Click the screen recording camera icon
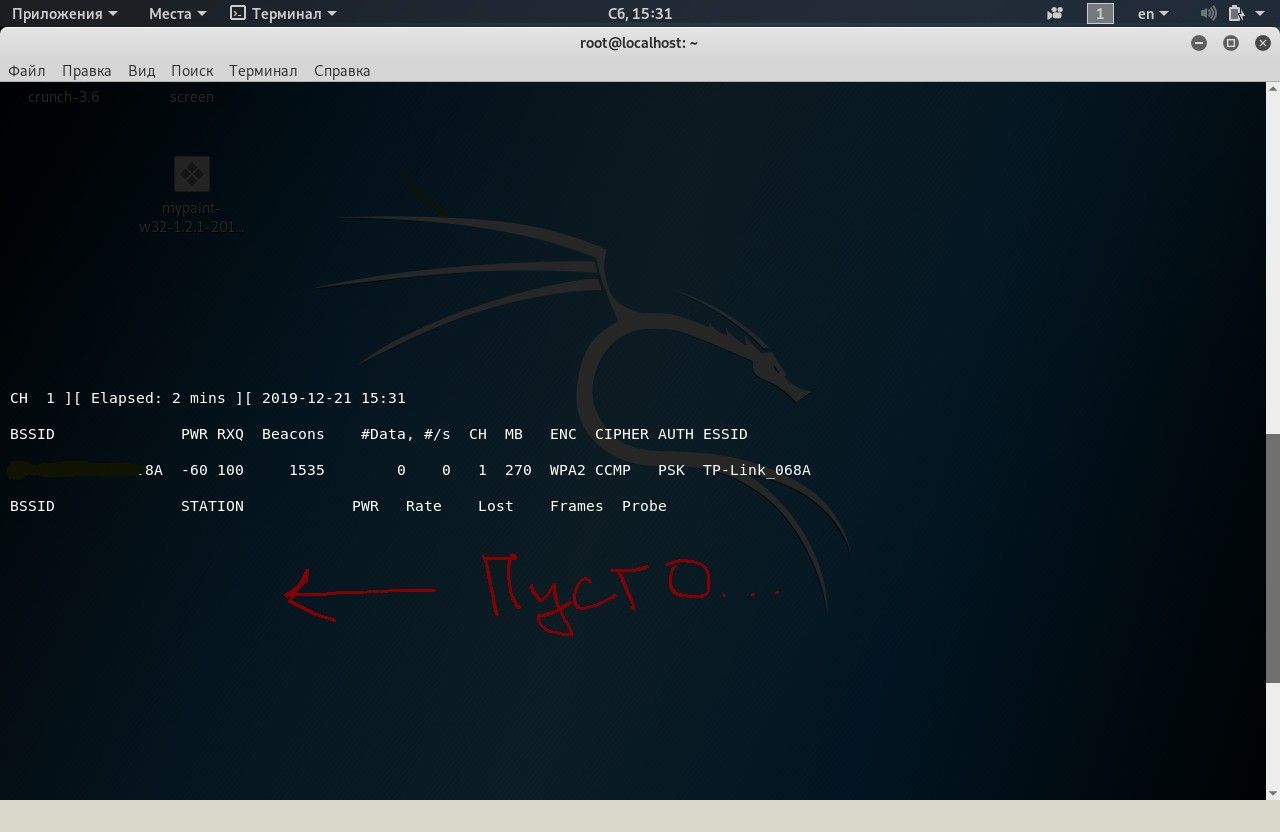Image resolution: width=1280 pixels, height=832 pixels. [1055, 13]
